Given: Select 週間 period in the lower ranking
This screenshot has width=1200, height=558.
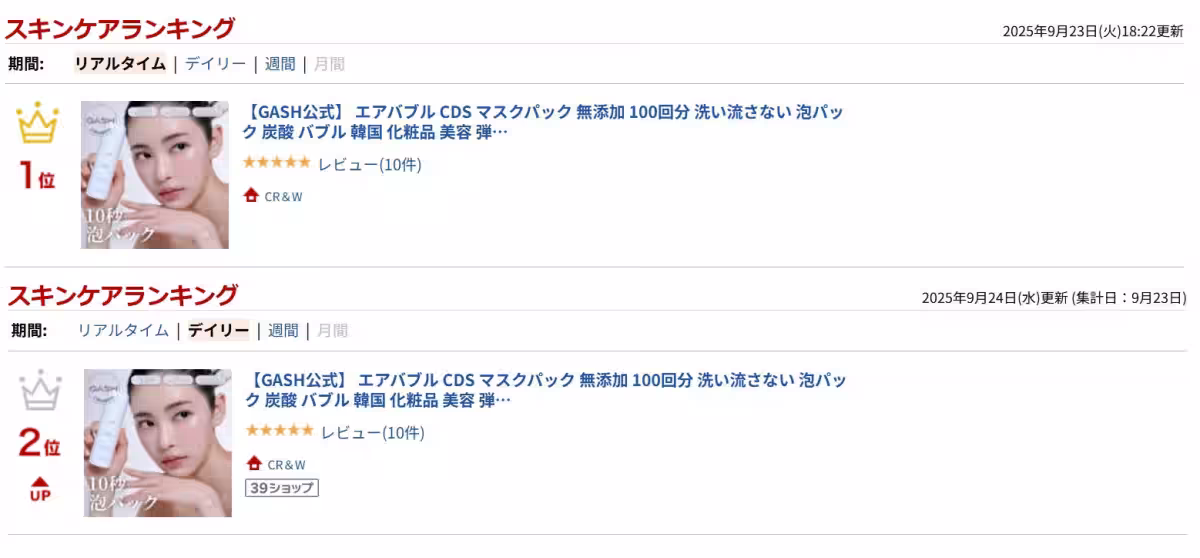Looking at the screenshot, I should coord(283,330).
